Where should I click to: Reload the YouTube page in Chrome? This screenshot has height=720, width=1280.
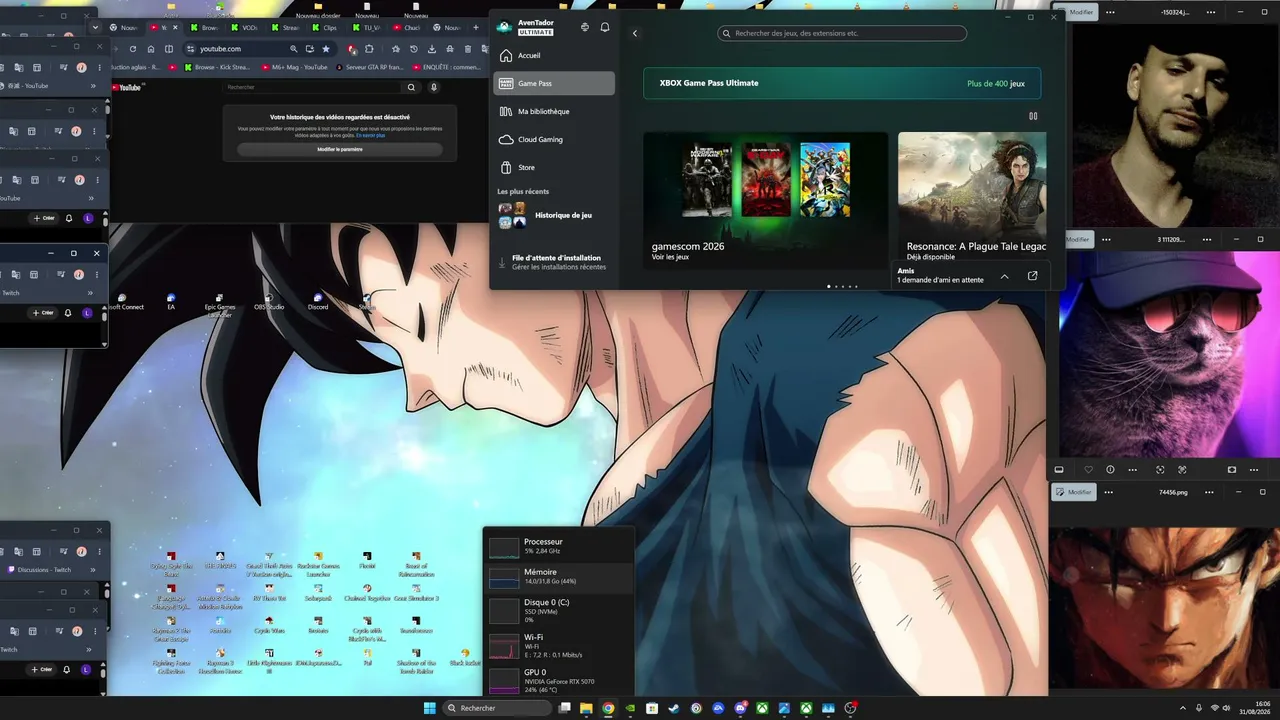[x=132, y=49]
